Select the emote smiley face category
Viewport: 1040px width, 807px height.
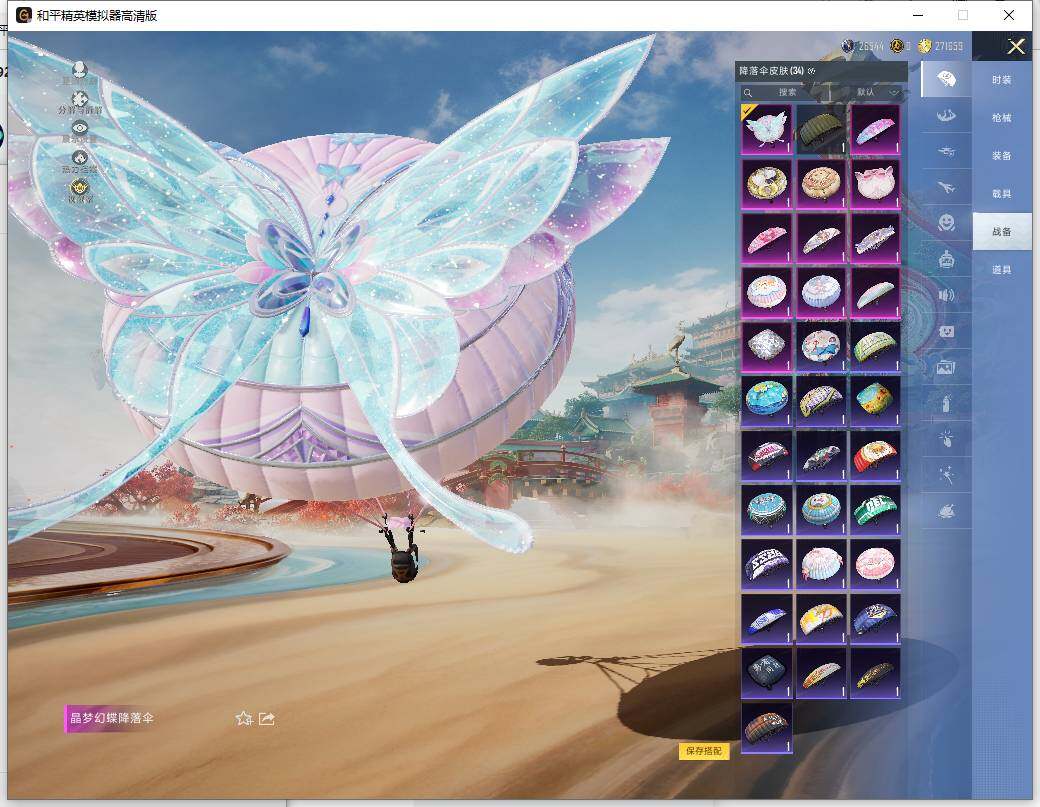[945, 223]
